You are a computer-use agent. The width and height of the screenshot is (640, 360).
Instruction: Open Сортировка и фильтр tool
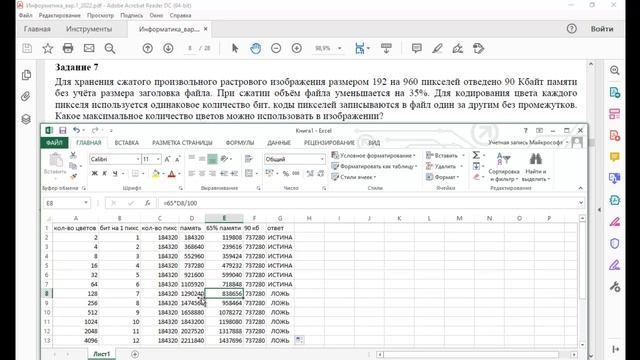pyautogui.click(x=504, y=167)
